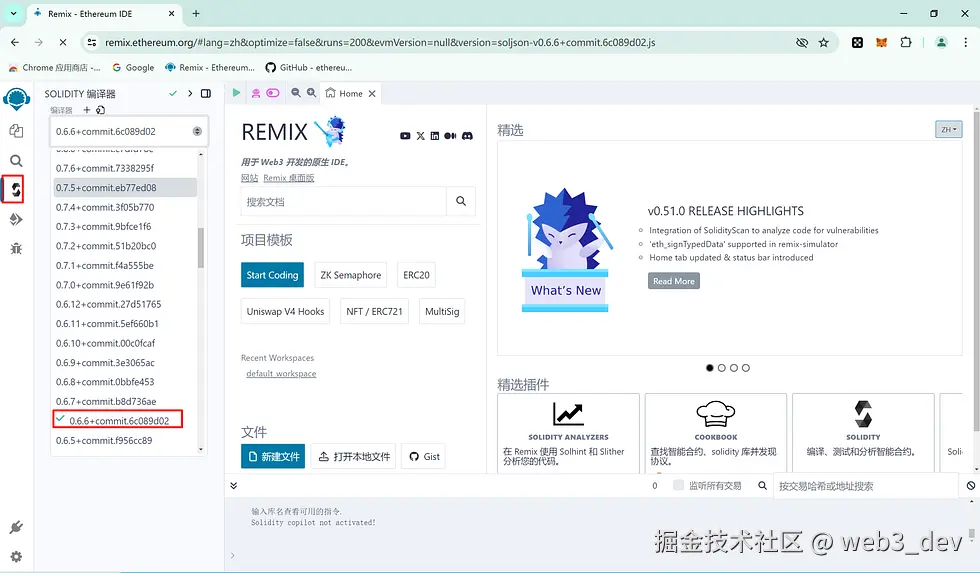The height and width of the screenshot is (573, 980).
Task: Open Deploy & Run Transactions icon
Action: (16, 219)
